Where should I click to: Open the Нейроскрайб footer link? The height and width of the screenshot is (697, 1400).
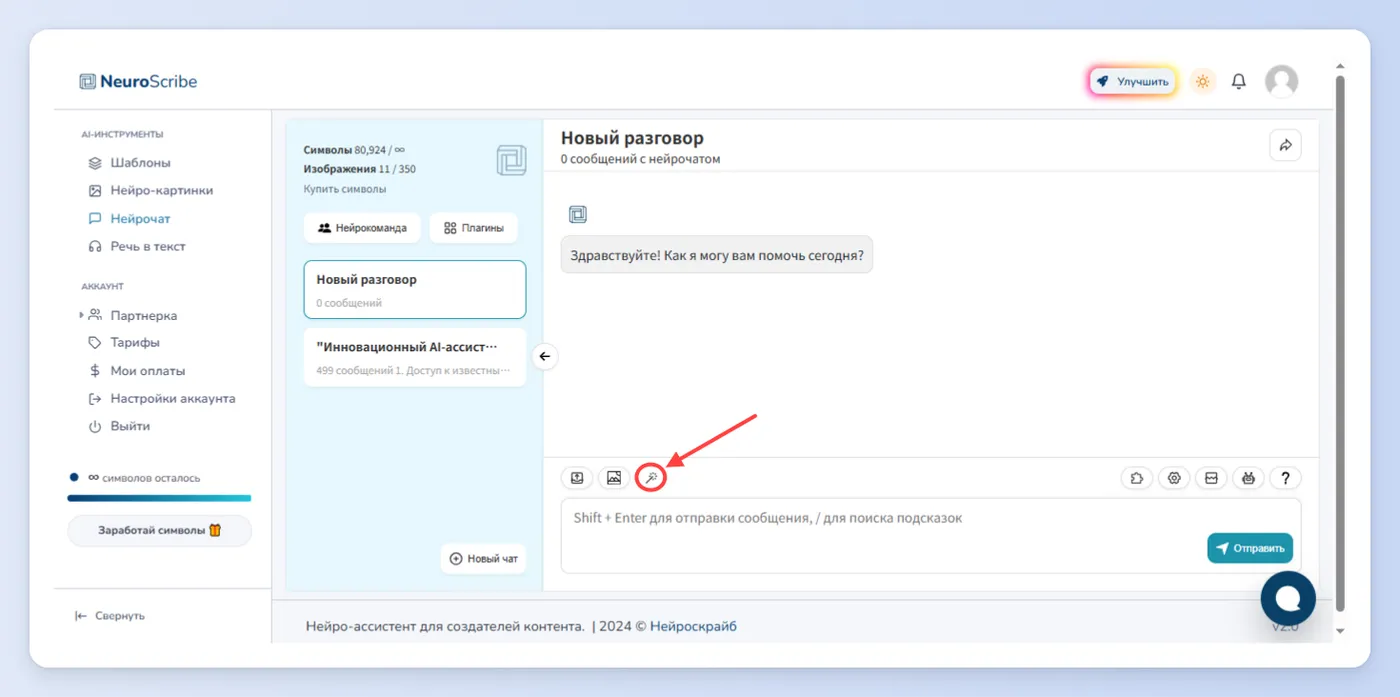tap(693, 627)
